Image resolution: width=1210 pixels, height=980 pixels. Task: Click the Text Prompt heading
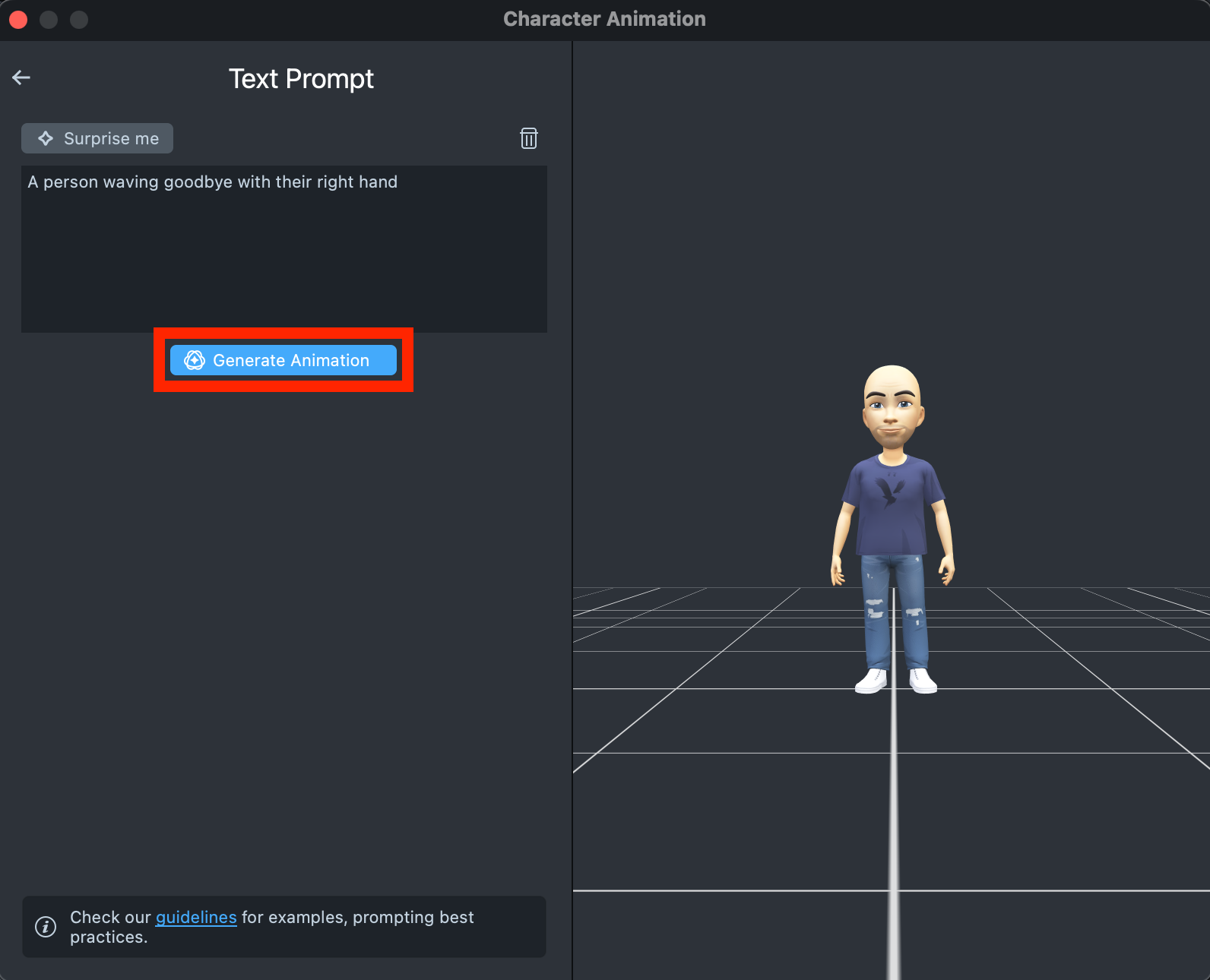coord(301,79)
